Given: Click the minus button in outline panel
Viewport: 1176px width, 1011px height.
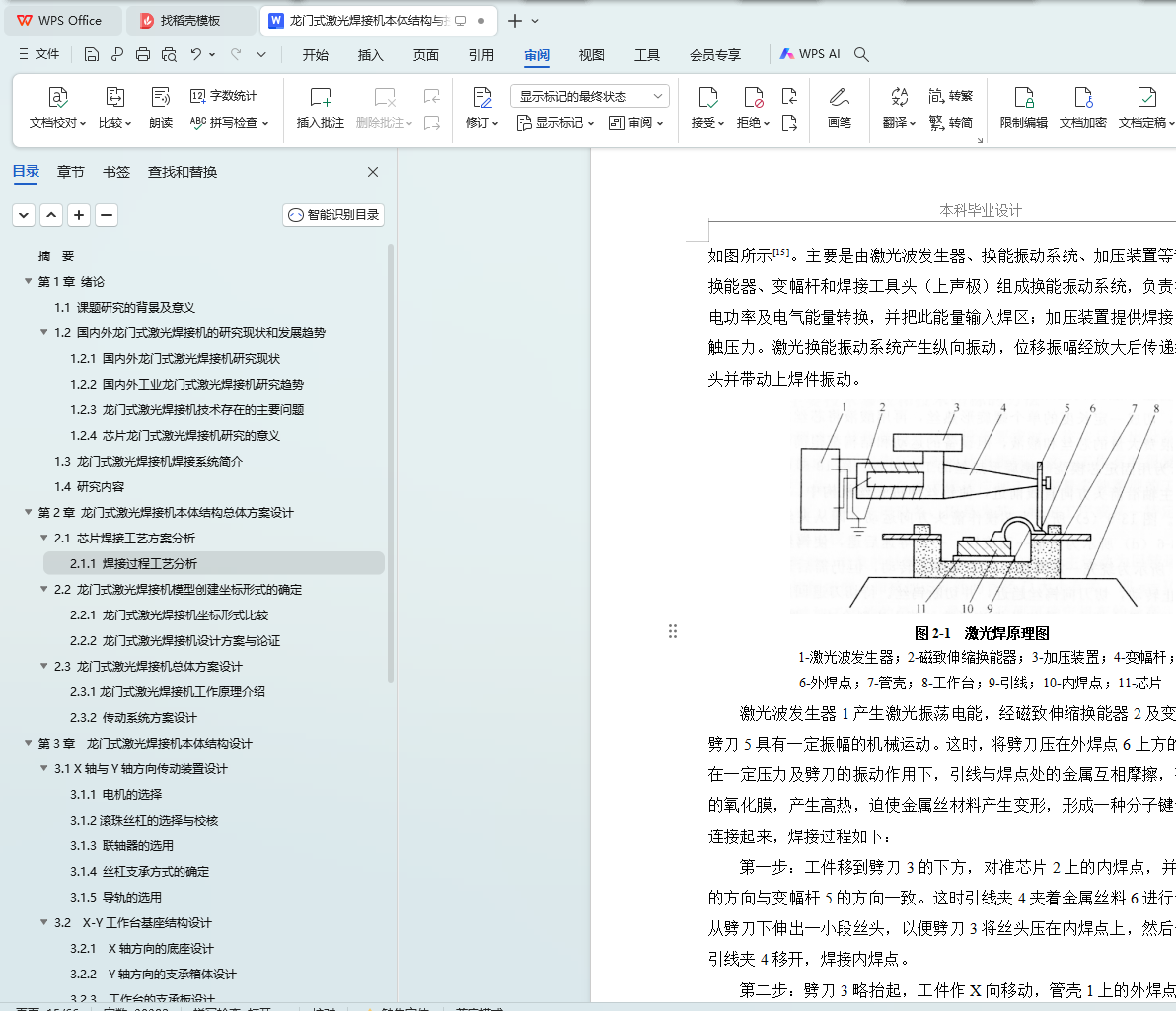Looking at the screenshot, I should click(107, 215).
